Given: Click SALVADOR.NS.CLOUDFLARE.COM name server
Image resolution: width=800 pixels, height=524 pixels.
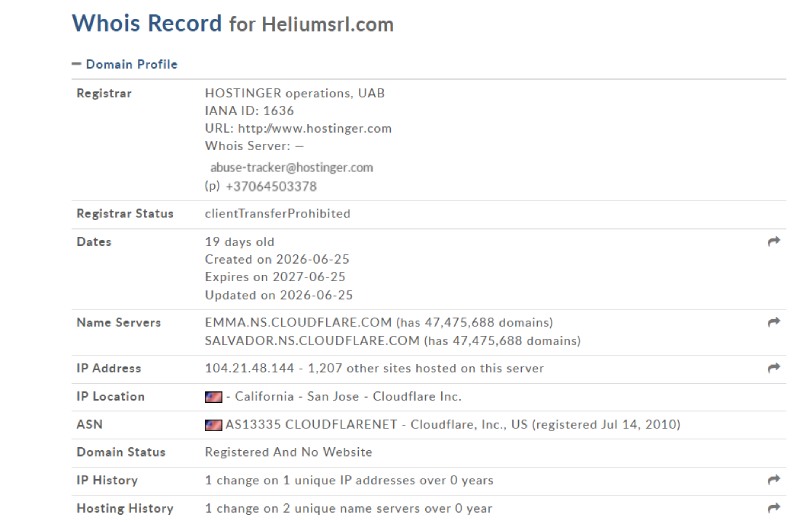Looking at the screenshot, I should (312, 340).
